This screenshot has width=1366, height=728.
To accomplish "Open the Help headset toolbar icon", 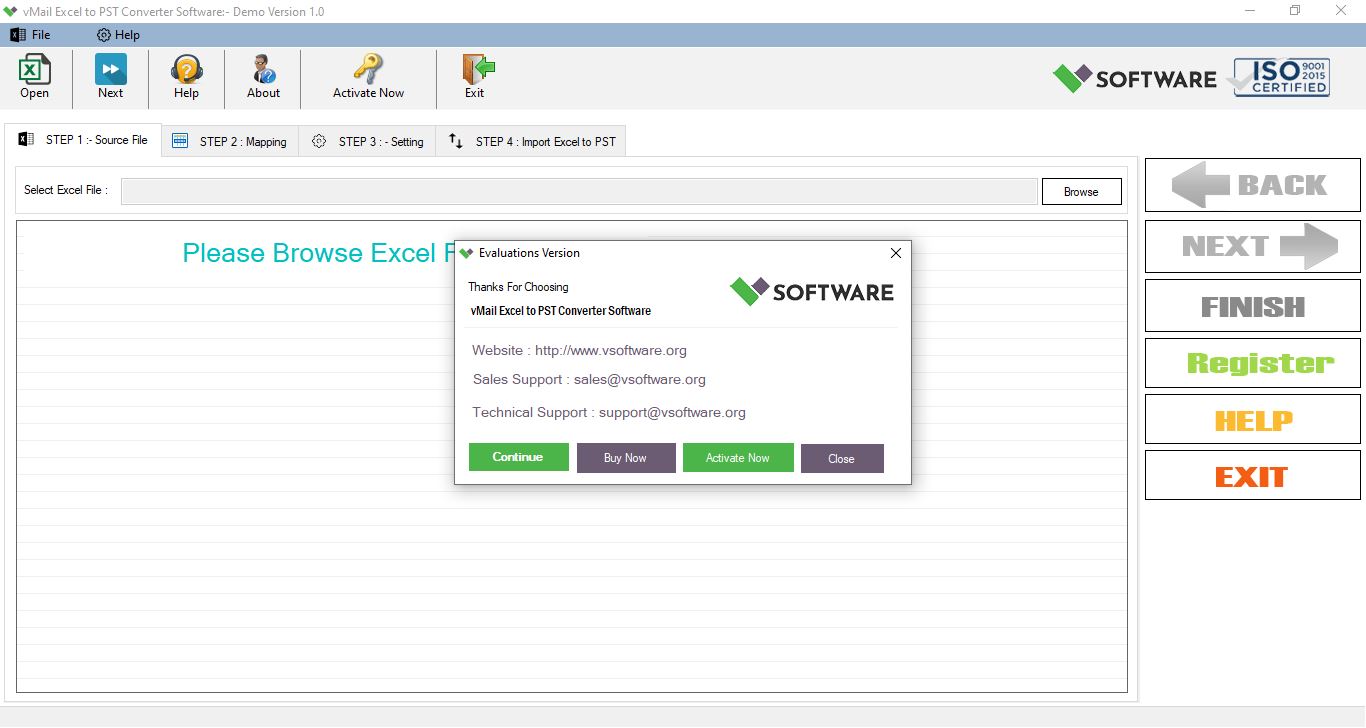I will [x=186, y=69].
